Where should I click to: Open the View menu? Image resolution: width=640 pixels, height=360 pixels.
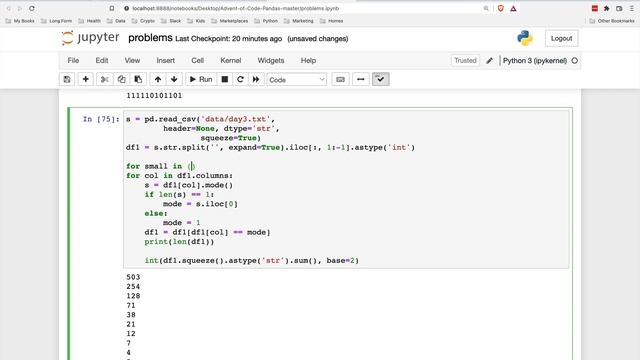pyautogui.click(x=132, y=60)
